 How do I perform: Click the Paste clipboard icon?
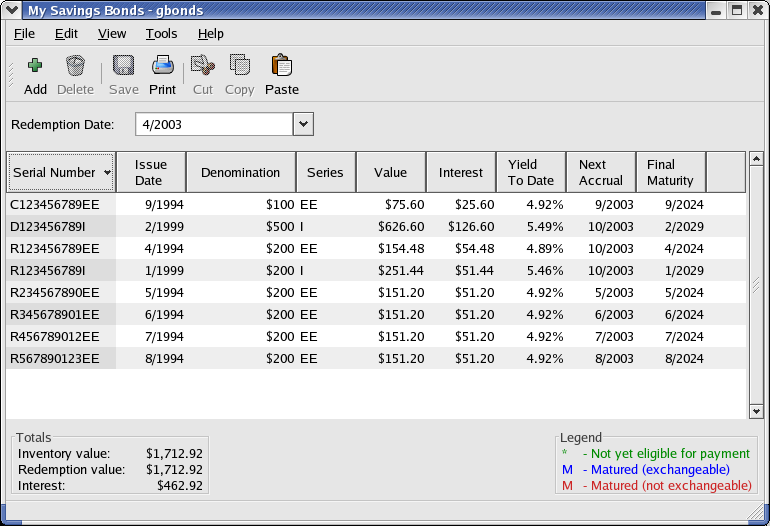point(282,65)
